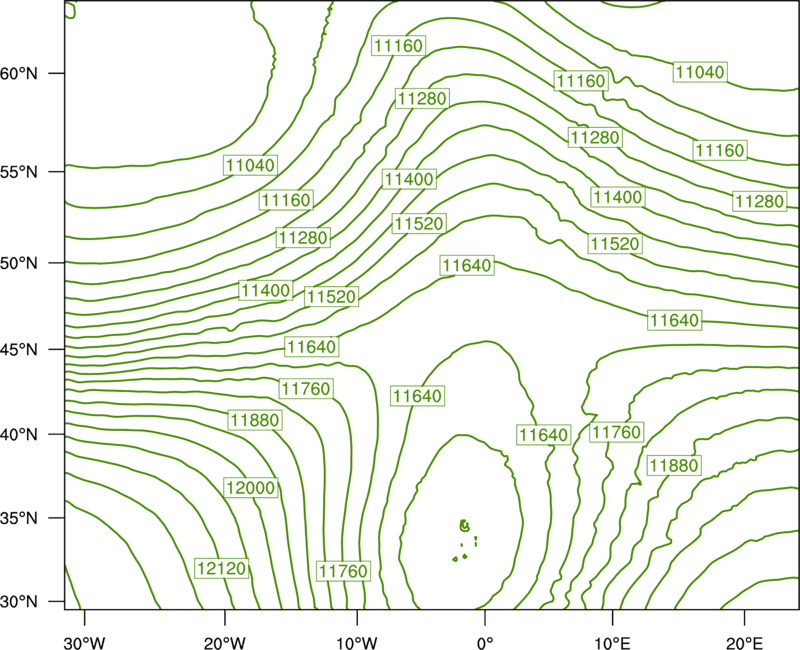Click the 11880 label west of 10°W
The height and width of the screenshot is (650, 800).
pos(255,420)
